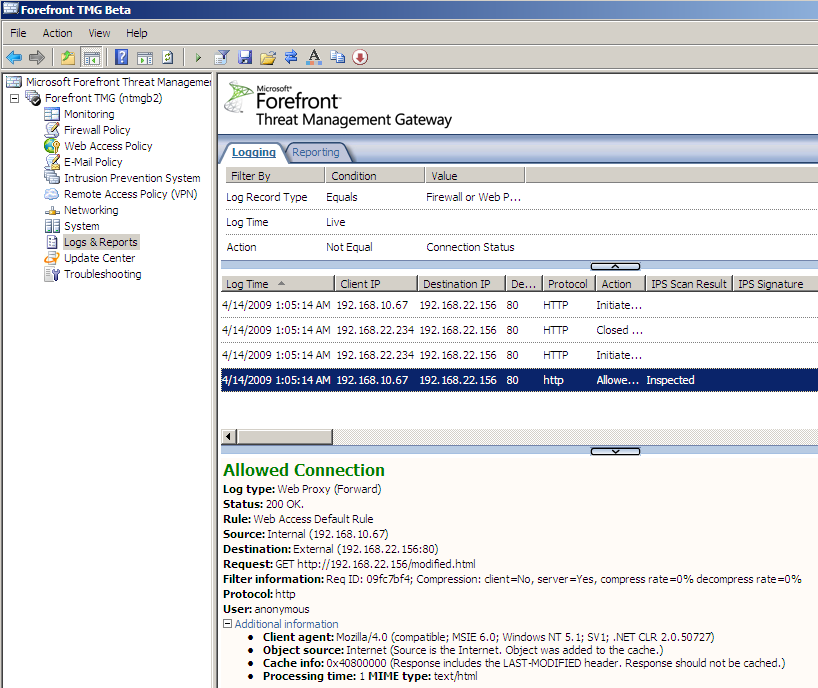Collapse the filter pane with up chevron
818x688 pixels.
pyautogui.click(x=615, y=267)
